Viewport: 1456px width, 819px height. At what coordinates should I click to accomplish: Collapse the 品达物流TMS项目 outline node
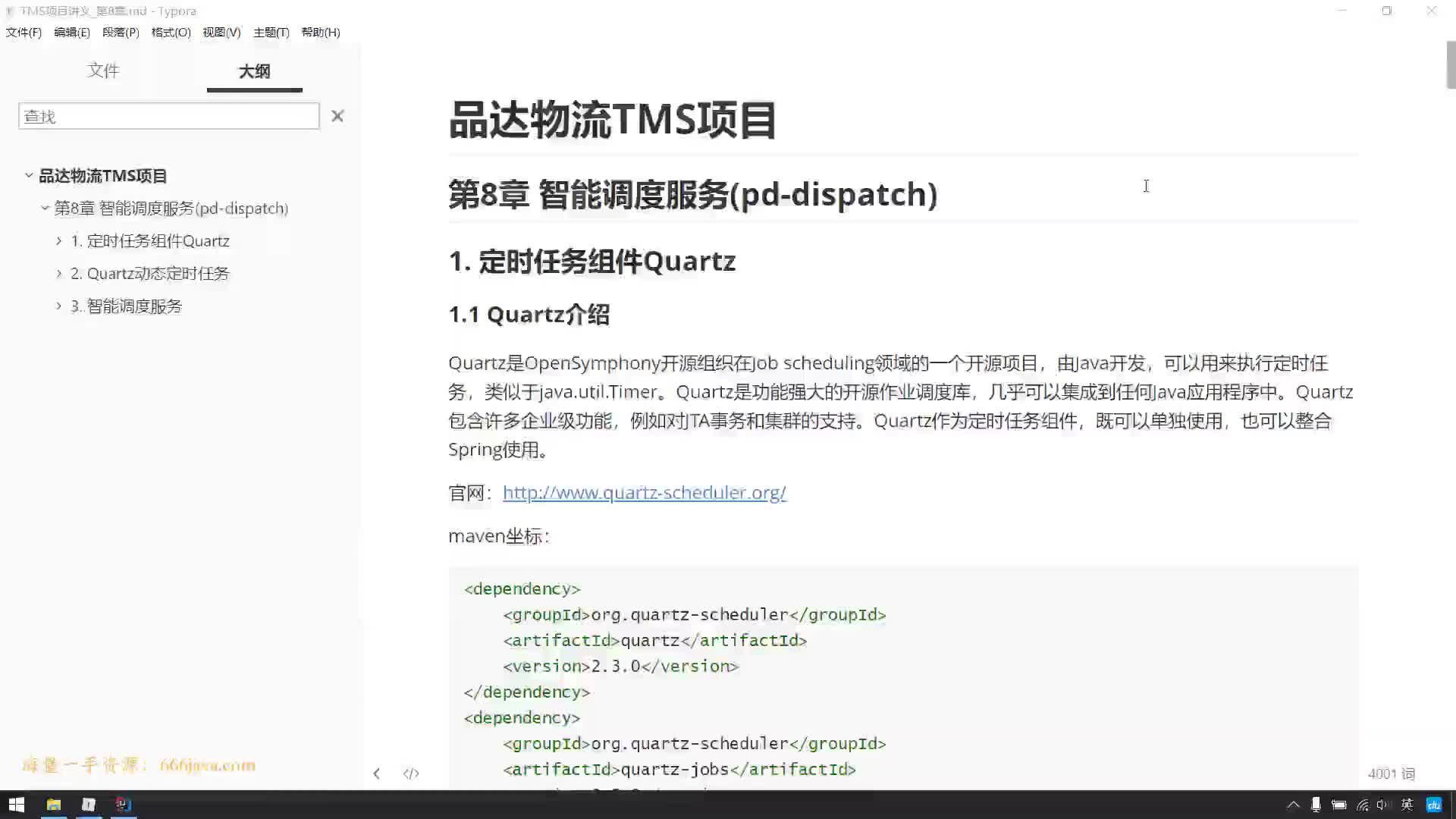(x=29, y=175)
